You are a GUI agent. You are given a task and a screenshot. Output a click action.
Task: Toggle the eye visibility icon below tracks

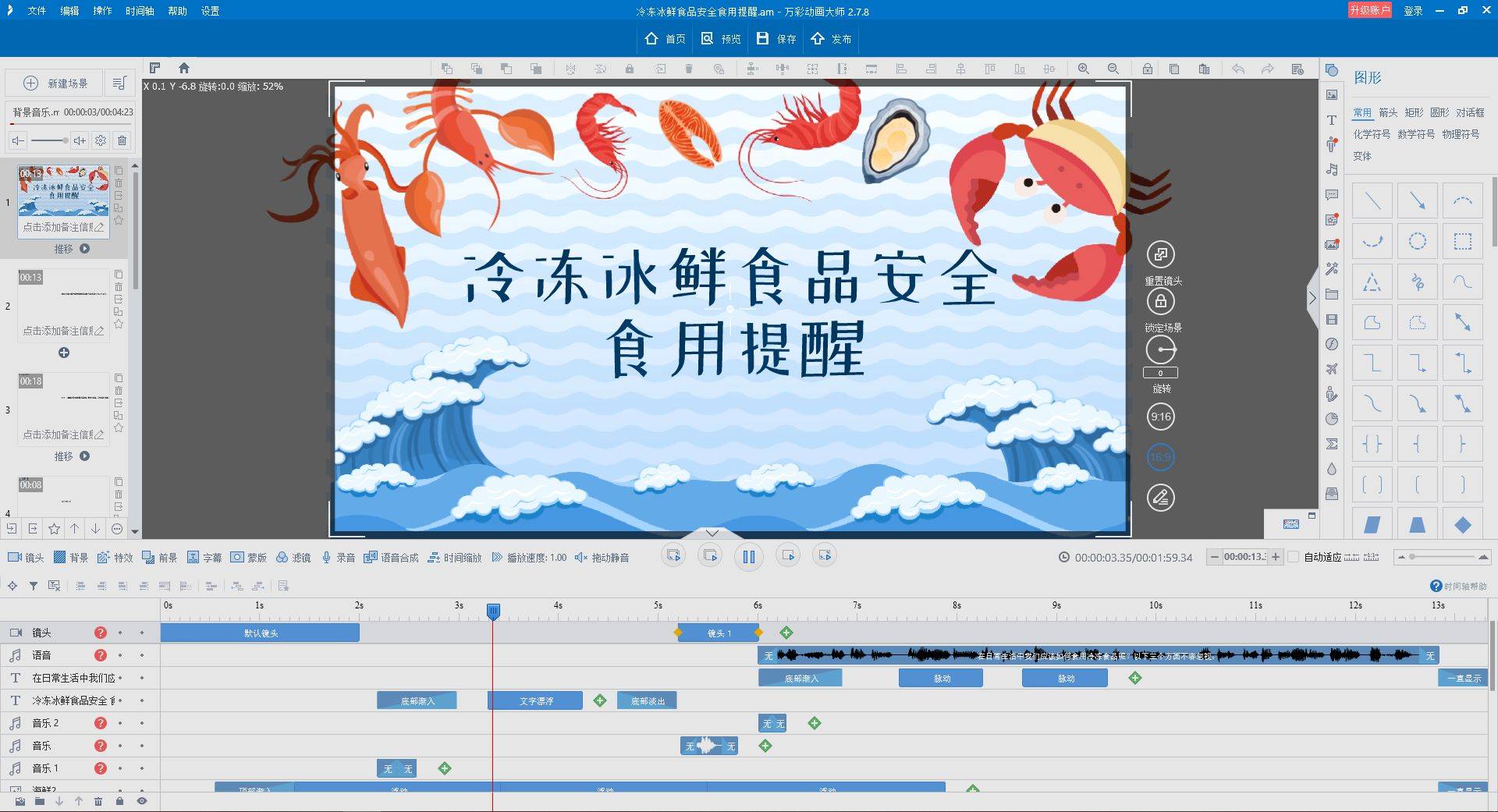[x=142, y=801]
